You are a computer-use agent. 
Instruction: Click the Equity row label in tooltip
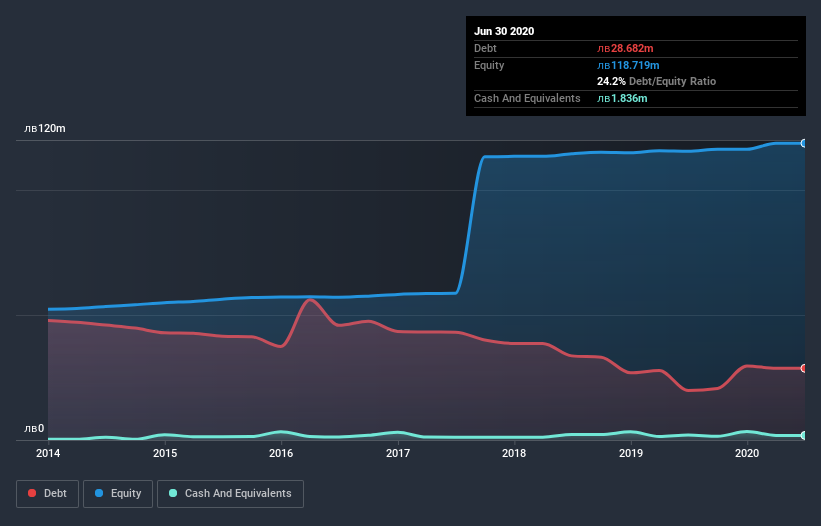pos(489,65)
